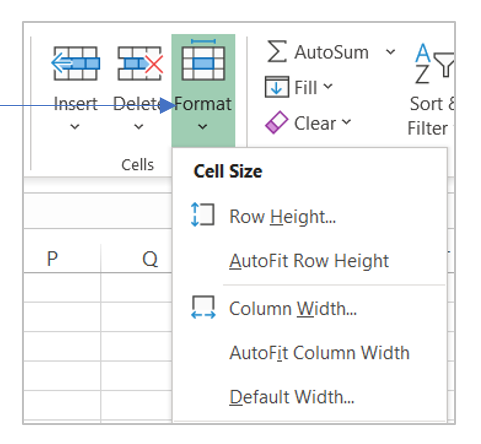Click the Delete cells icon
This screenshot has height=444, width=481.
pyautogui.click(x=140, y=63)
